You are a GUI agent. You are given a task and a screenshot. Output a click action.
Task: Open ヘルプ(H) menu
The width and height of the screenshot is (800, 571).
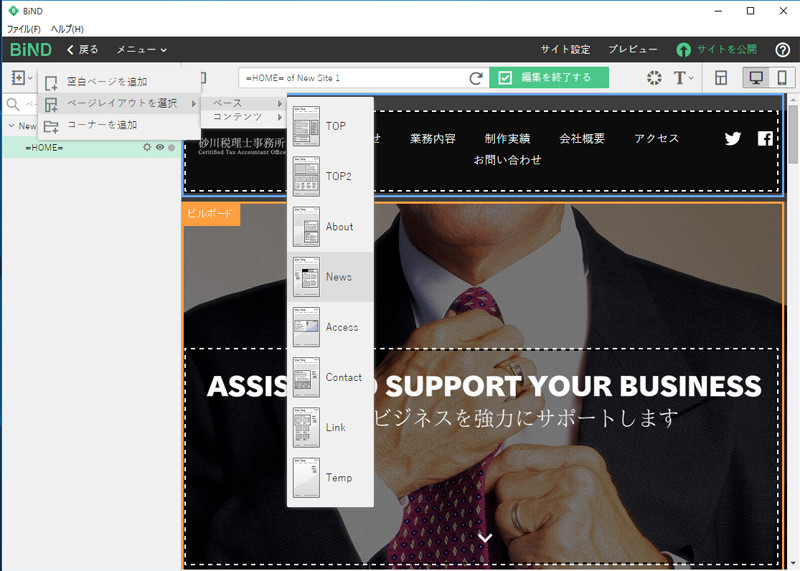click(x=67, y=29)
